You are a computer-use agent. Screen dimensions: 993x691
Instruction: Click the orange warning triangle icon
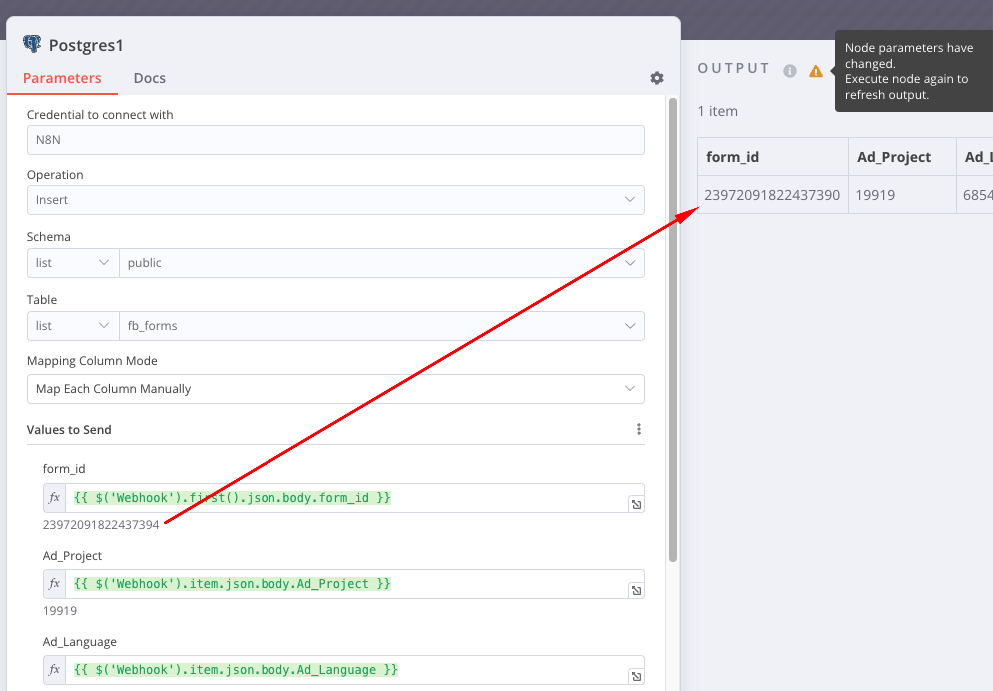(x=816, y=71)
